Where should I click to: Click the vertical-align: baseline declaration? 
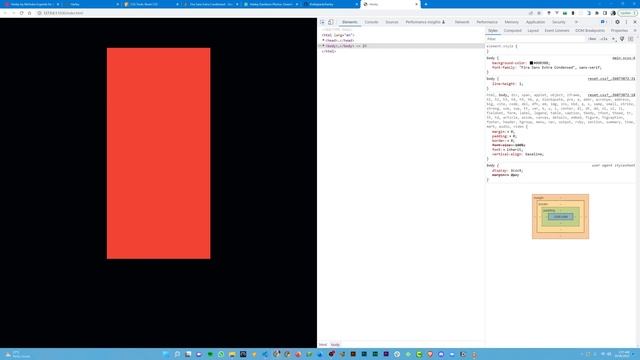point(518,154)
